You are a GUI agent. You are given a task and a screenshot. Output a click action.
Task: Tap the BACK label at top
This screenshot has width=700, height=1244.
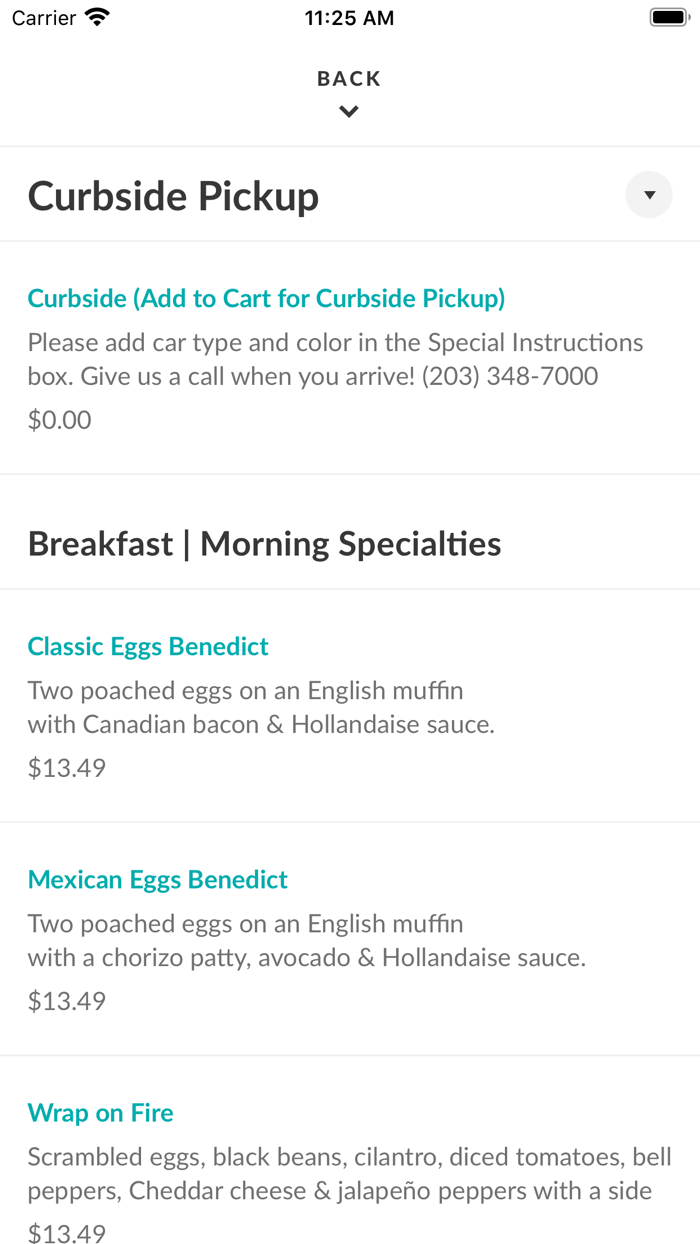tap(349, 79)
